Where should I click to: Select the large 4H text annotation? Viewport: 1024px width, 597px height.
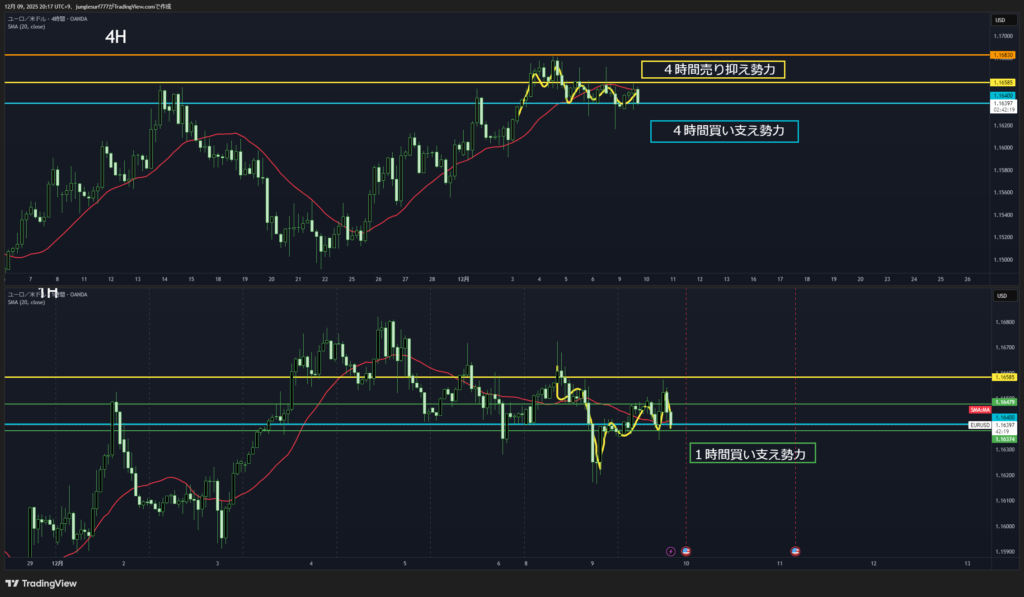(x=116, y=37)
